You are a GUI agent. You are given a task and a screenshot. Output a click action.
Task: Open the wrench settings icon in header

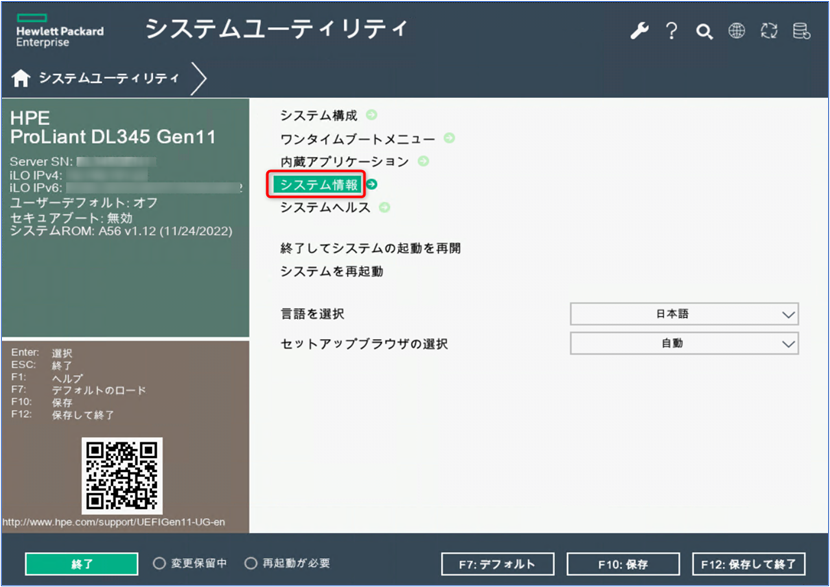coord(639,31)
